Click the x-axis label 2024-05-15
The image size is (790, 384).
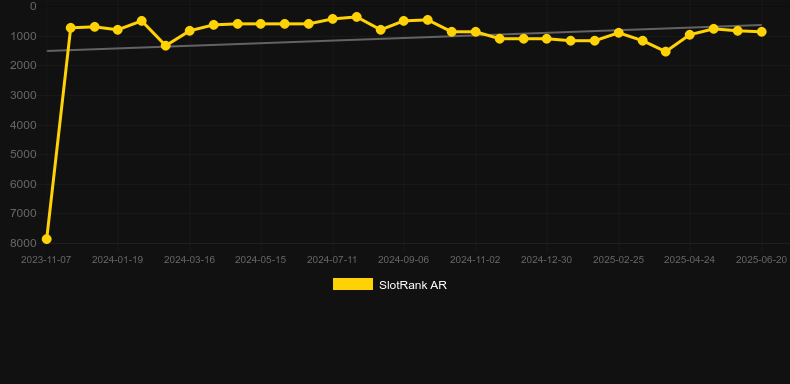[x=260, y=260]
